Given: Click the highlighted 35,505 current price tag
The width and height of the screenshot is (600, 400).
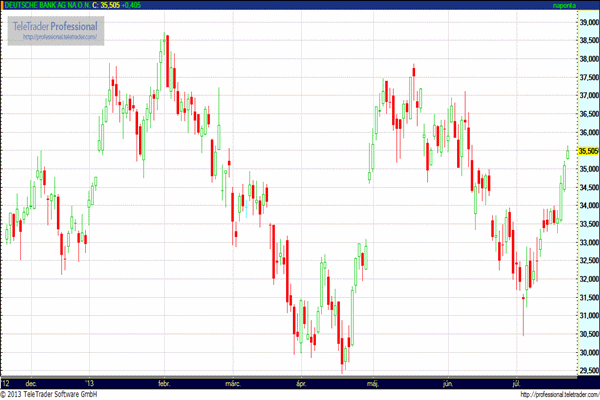Looking at the screenshot, I should [586, 151].
